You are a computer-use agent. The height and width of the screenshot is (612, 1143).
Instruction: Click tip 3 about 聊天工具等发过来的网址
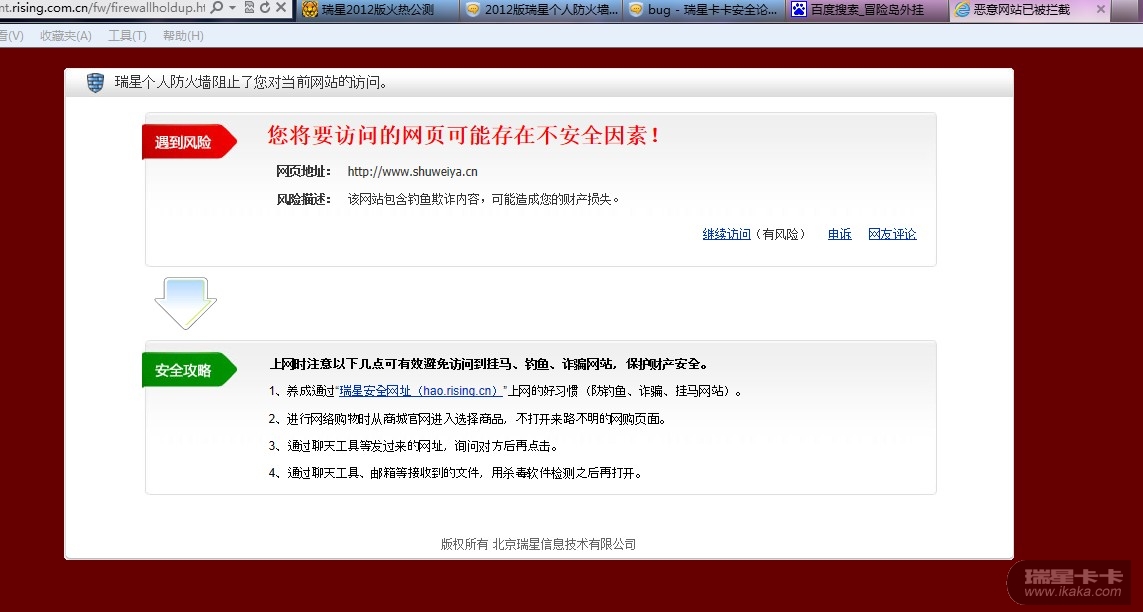click(x=413, y=445)
